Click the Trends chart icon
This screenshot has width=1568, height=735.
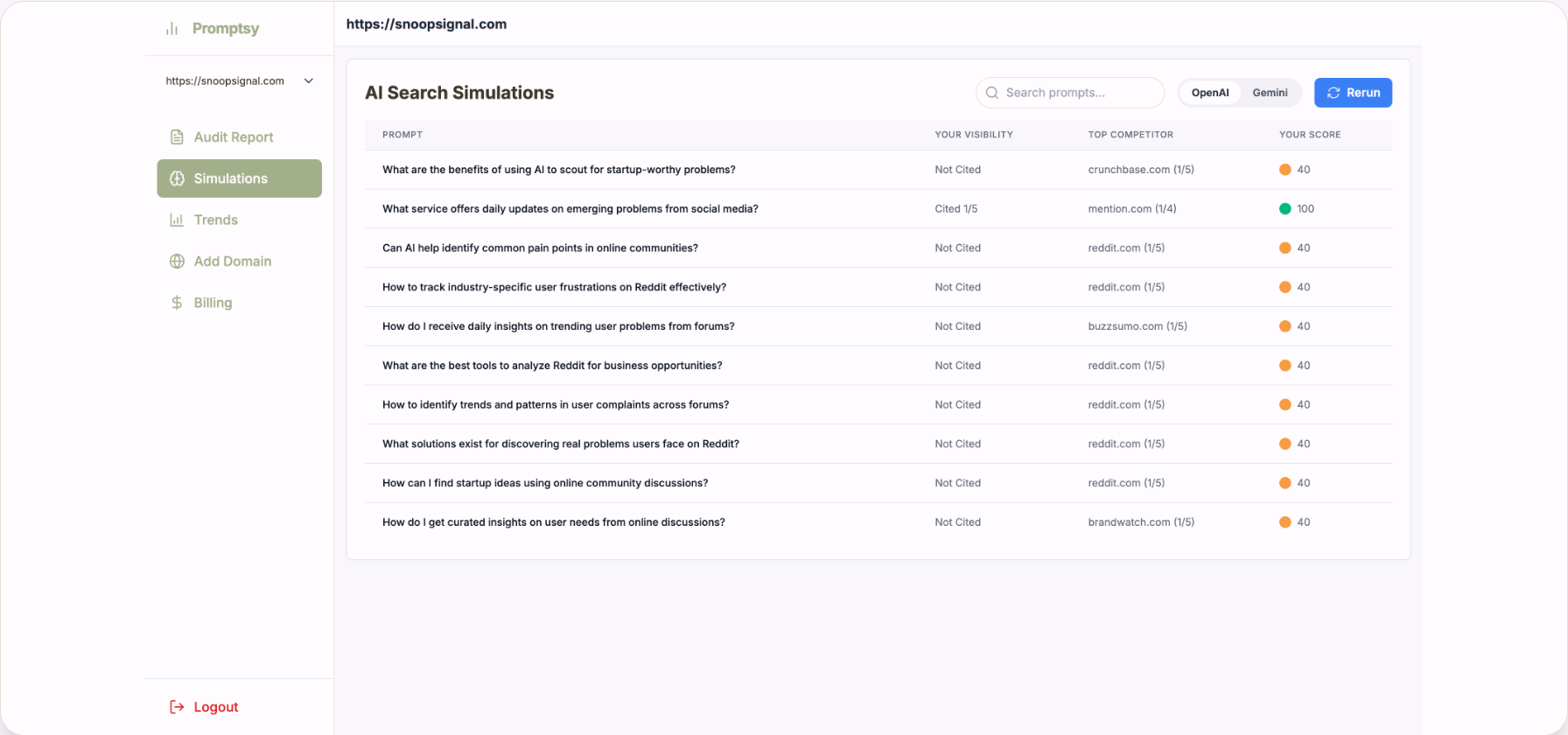(x=177, y=220)
